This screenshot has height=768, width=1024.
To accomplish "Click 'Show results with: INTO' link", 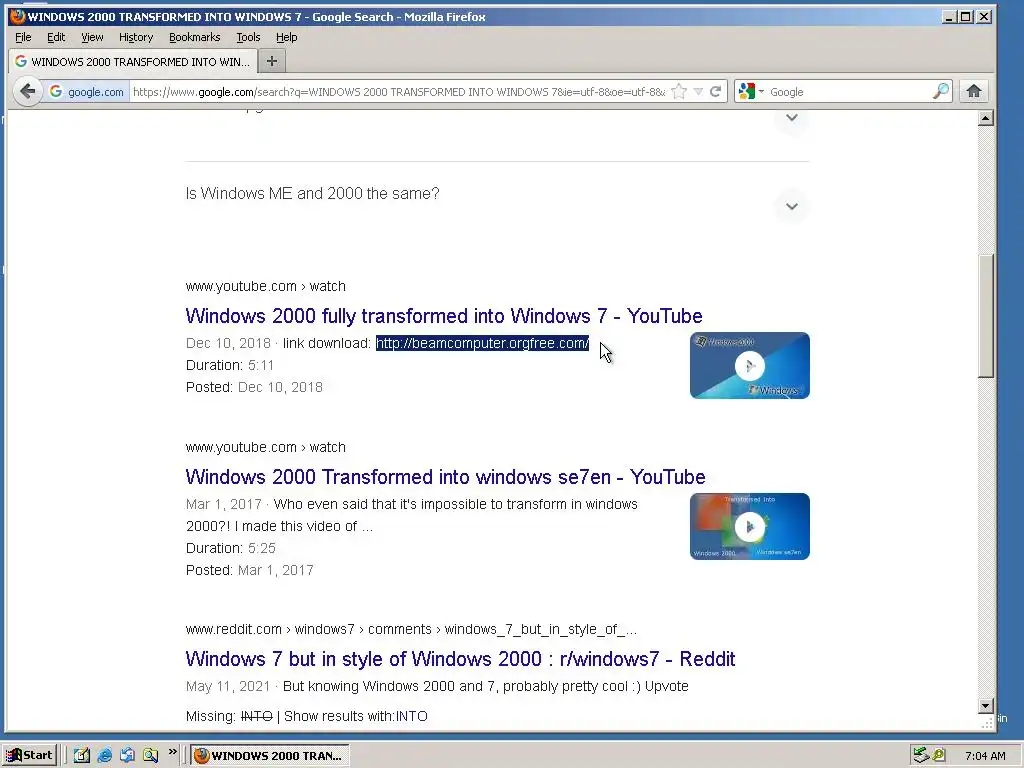I will pos(411,716).
